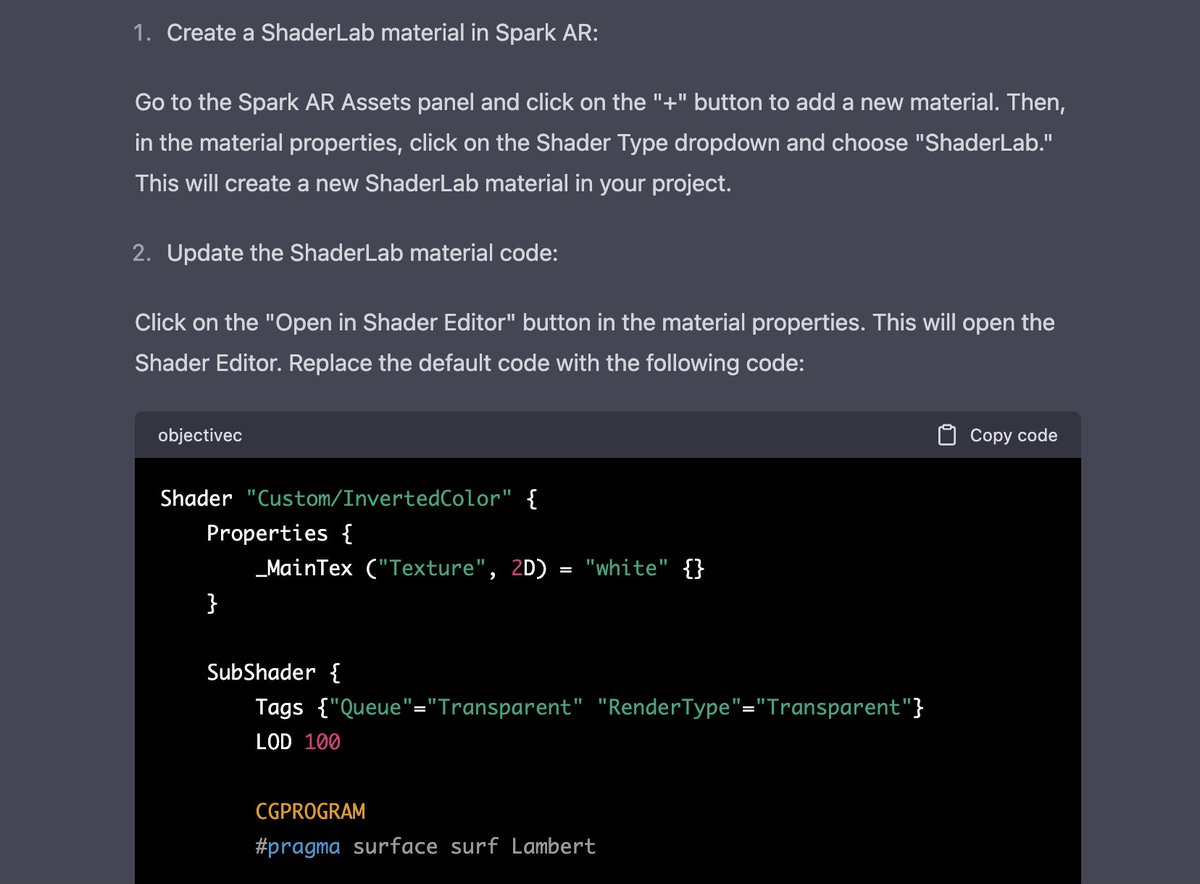The width and height of the screenshot is (1200, 884).
Task: Click the objectivec language label
Action: (x=200, y=435)
